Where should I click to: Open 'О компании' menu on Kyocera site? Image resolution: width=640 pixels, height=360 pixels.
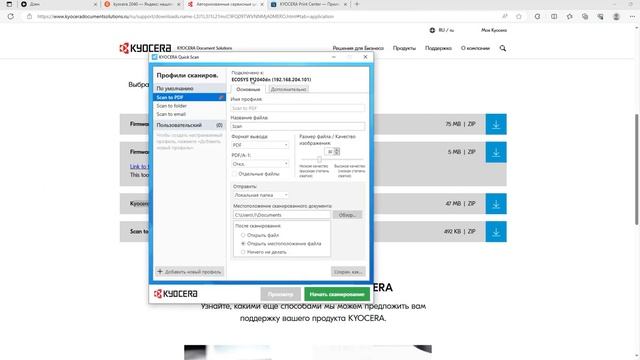point(475,48)
